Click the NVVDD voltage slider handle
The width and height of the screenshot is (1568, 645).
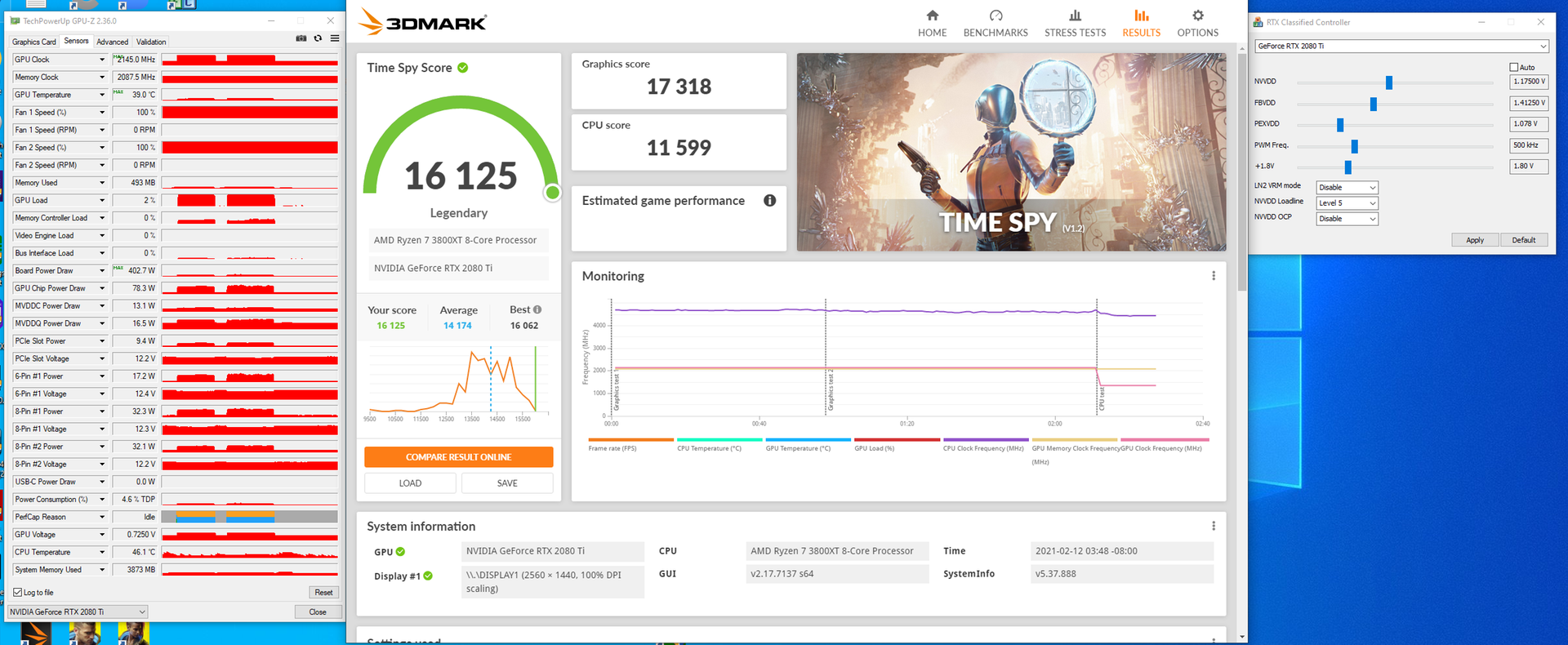pyautogui.click(x=1389, y=82)
